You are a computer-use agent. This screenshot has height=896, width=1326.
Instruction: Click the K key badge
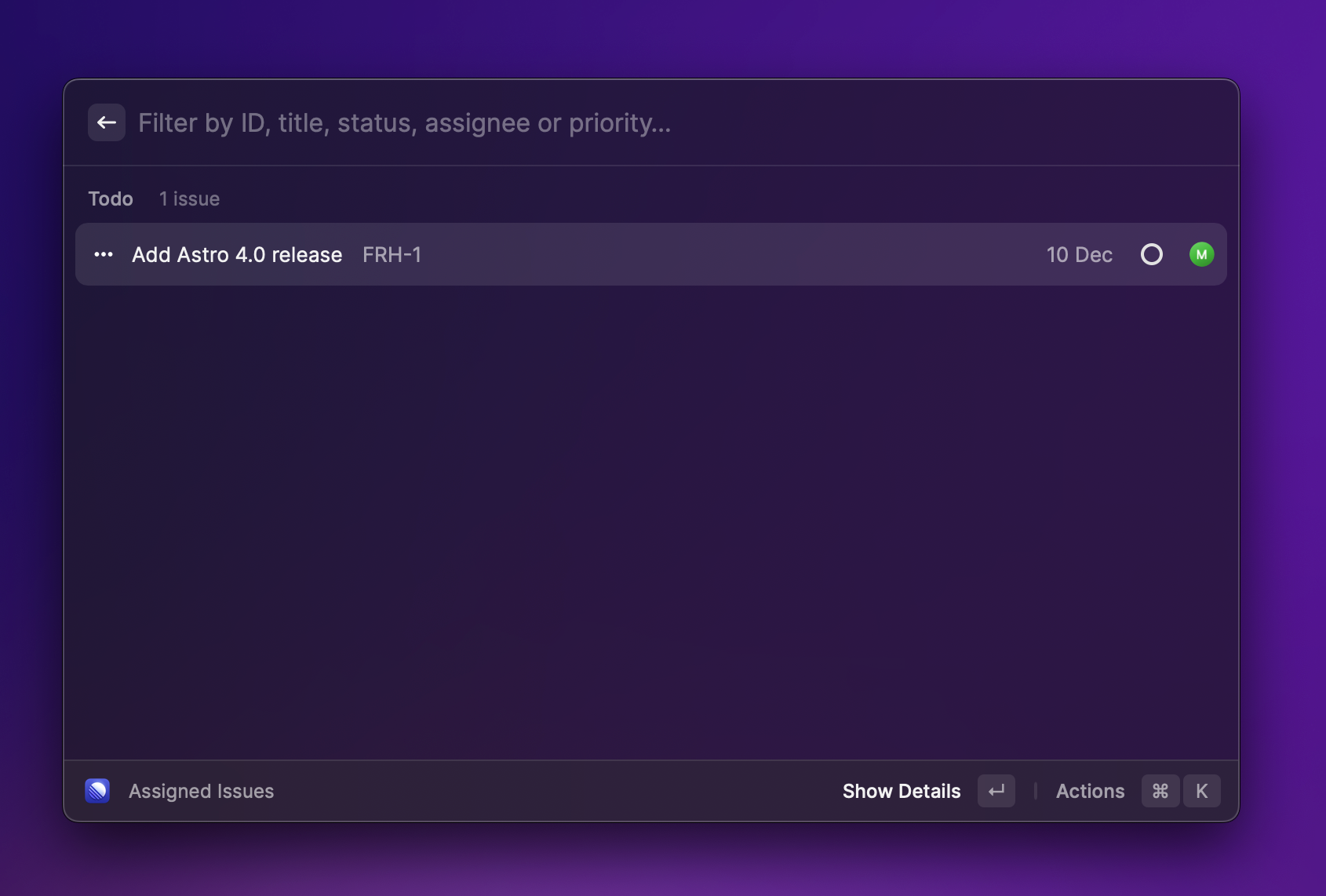1201,791
